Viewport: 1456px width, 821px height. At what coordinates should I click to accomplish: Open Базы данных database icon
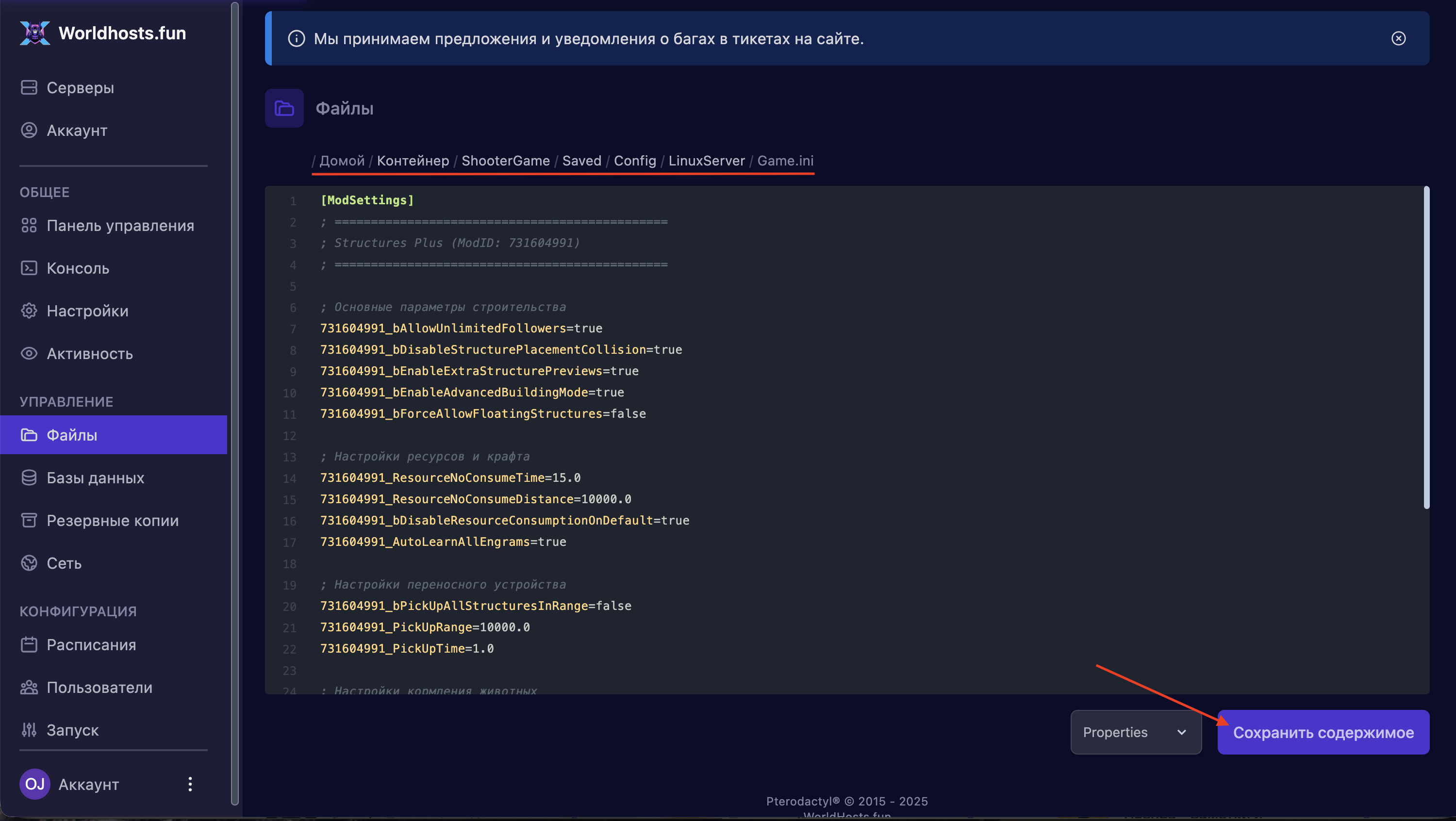[x=29, y=477]
